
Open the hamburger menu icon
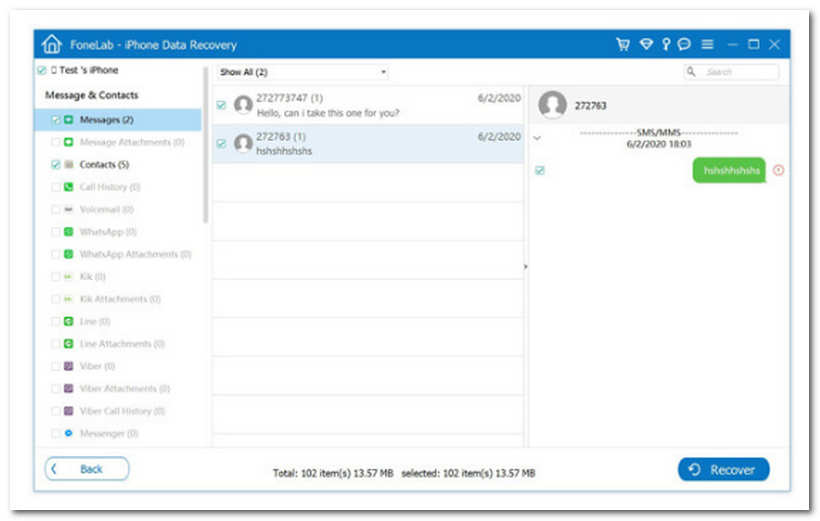click(x=707, y=44)
